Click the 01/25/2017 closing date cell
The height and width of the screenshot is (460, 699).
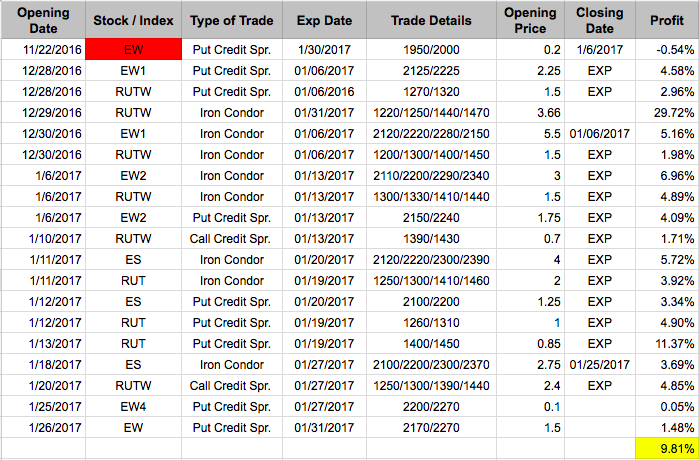600,364
